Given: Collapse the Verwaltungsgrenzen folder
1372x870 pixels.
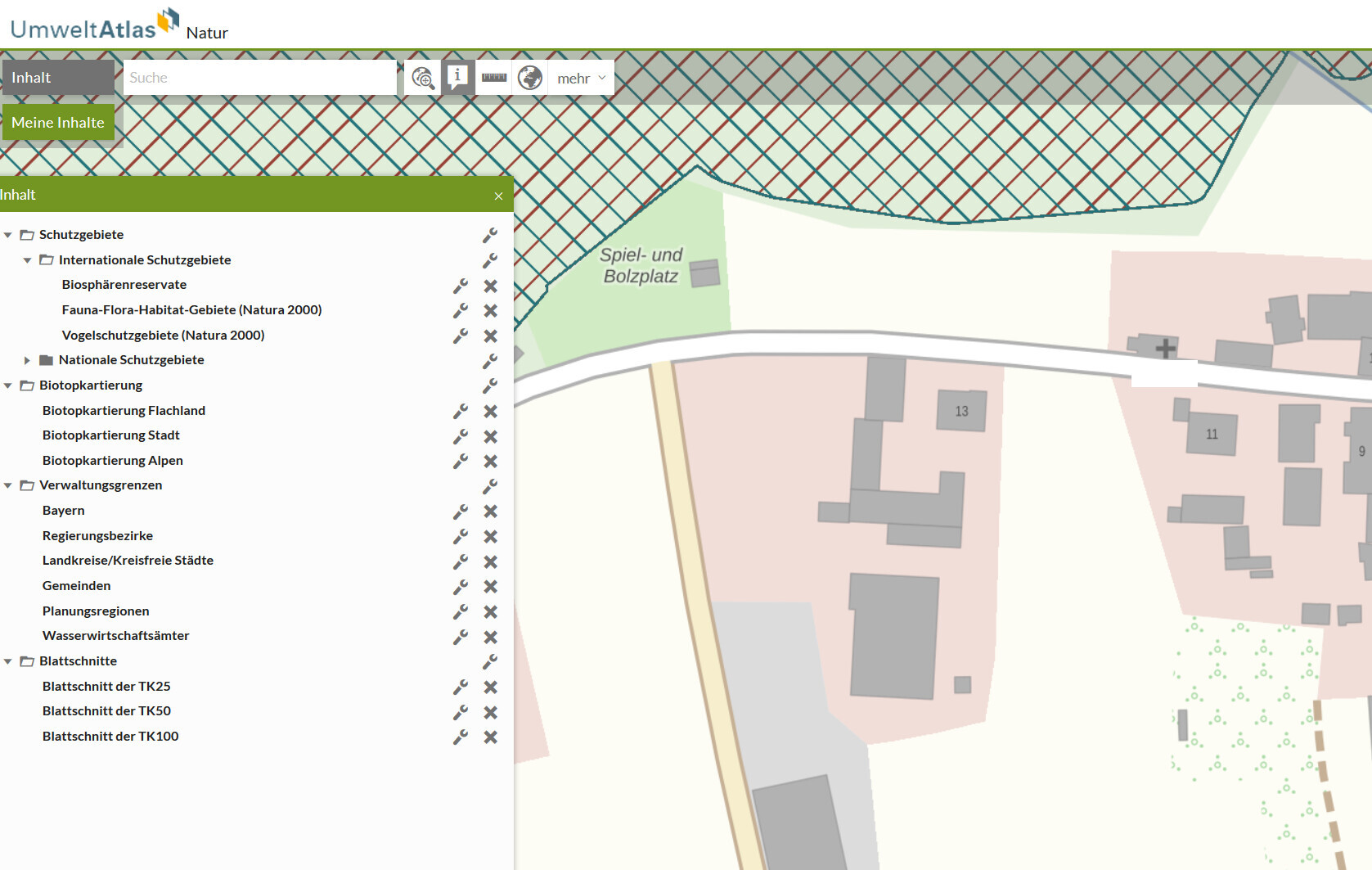Looking at the screenshot, I should point(8,485).
